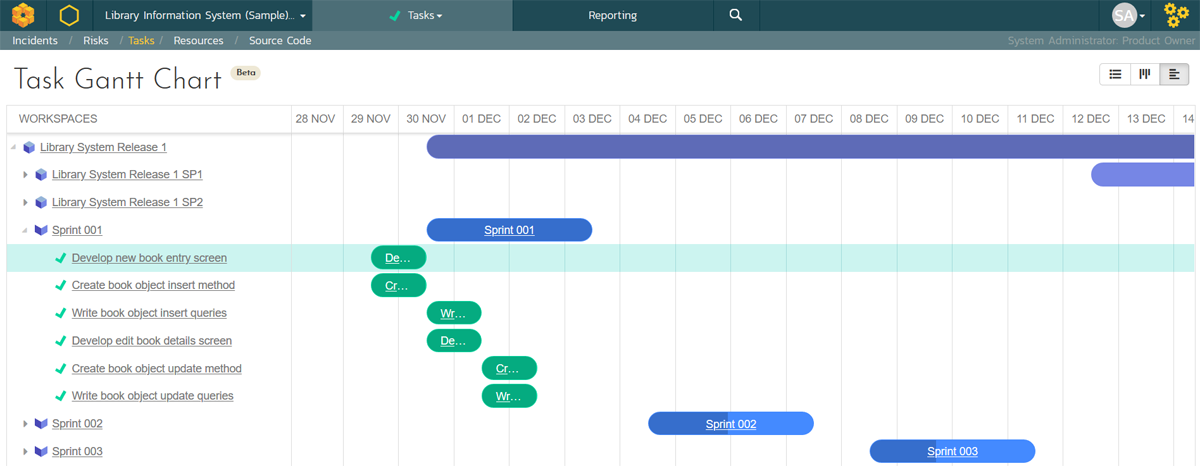
Task: Go to the Incidents section
Action: coord(35,41)
